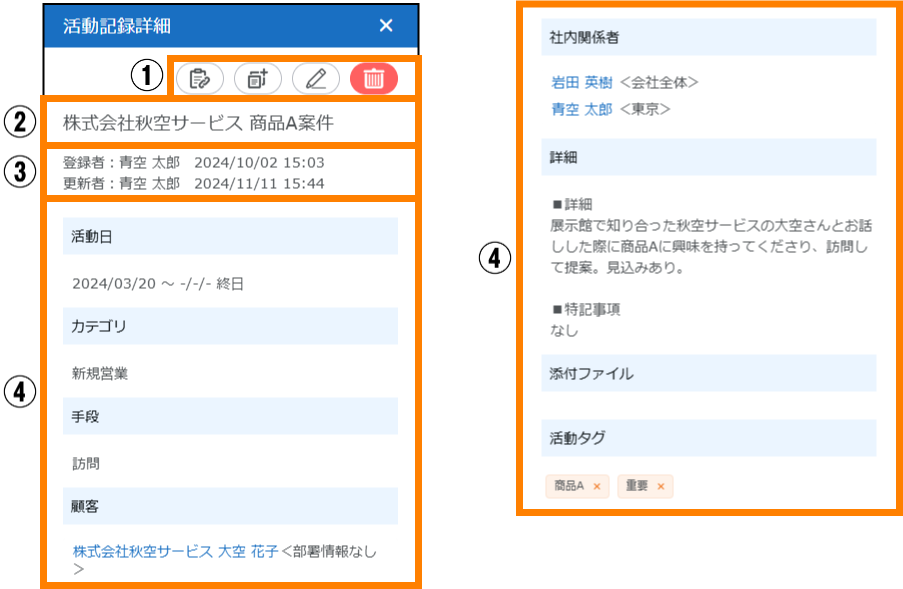The image size is (903, 589).
Task: Click the 商品A activity tag label
Action: click(568, 486)
